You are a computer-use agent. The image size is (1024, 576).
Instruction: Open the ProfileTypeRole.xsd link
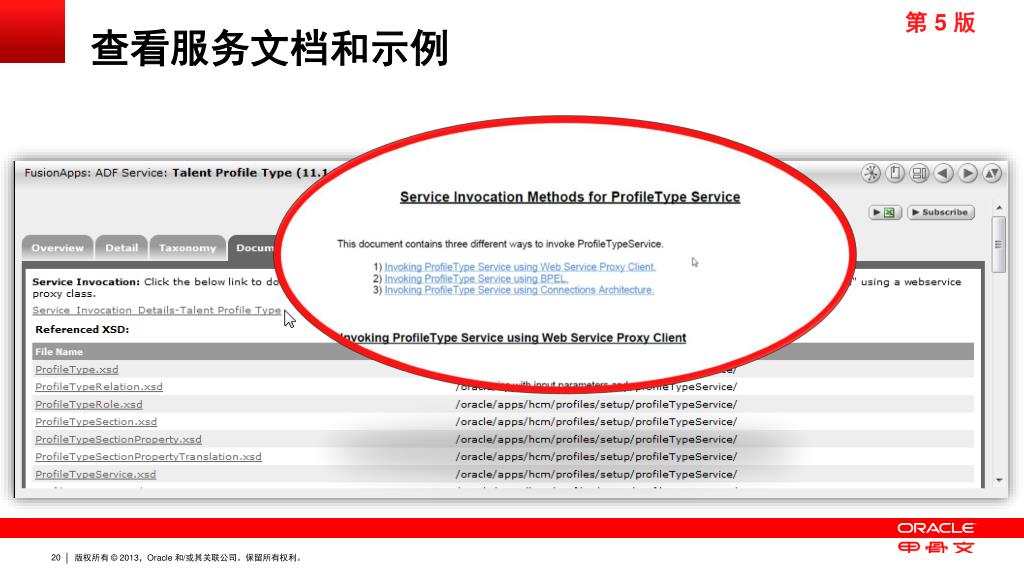point(89,404)
